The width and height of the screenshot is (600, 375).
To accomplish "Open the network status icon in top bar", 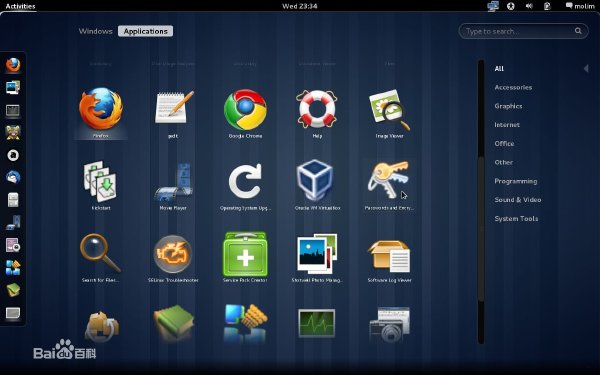I will 492,6.
